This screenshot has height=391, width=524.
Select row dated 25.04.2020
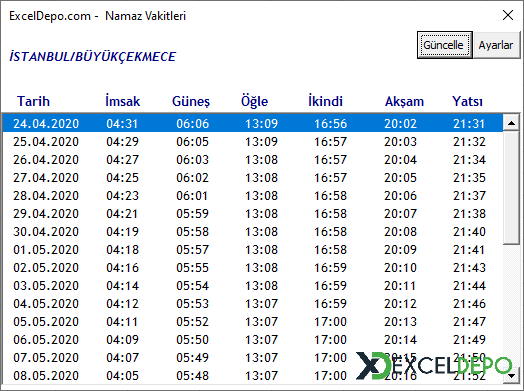point(253,142)
